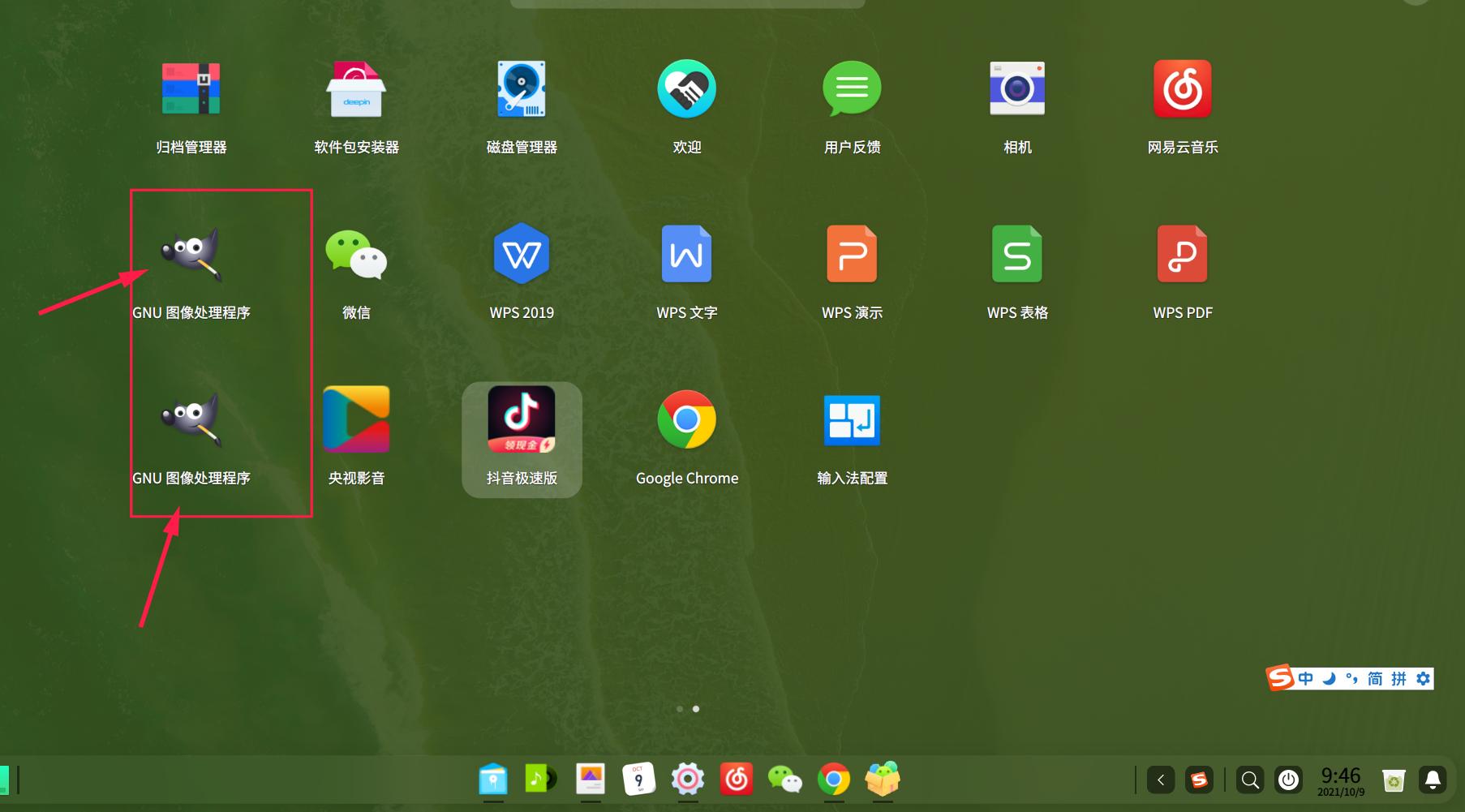Open the trash bin in the dock
The width and height of the screenshot is (1465, 812).
coord(1394,780)
